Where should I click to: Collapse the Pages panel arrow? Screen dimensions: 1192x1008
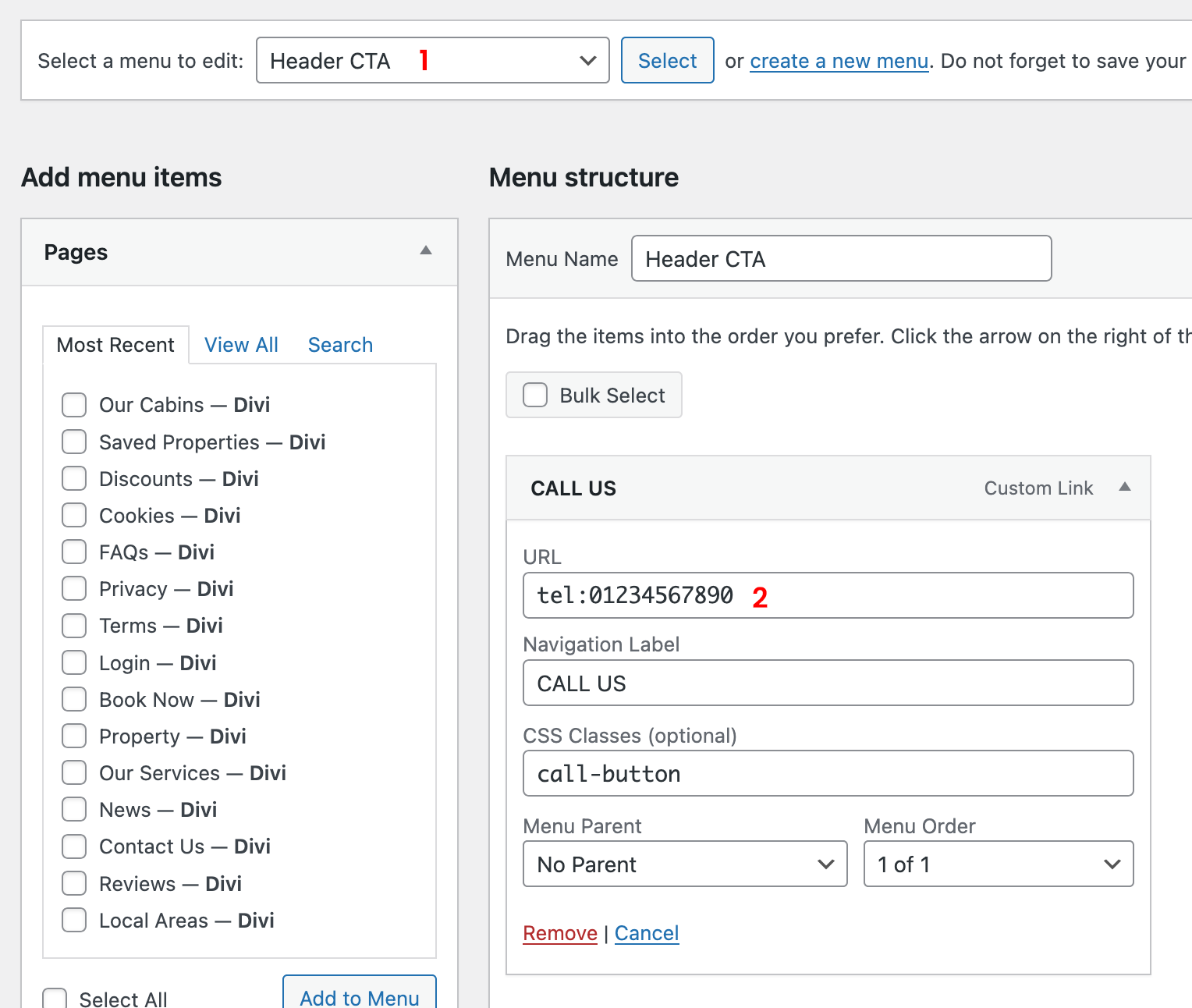(426, 250)
